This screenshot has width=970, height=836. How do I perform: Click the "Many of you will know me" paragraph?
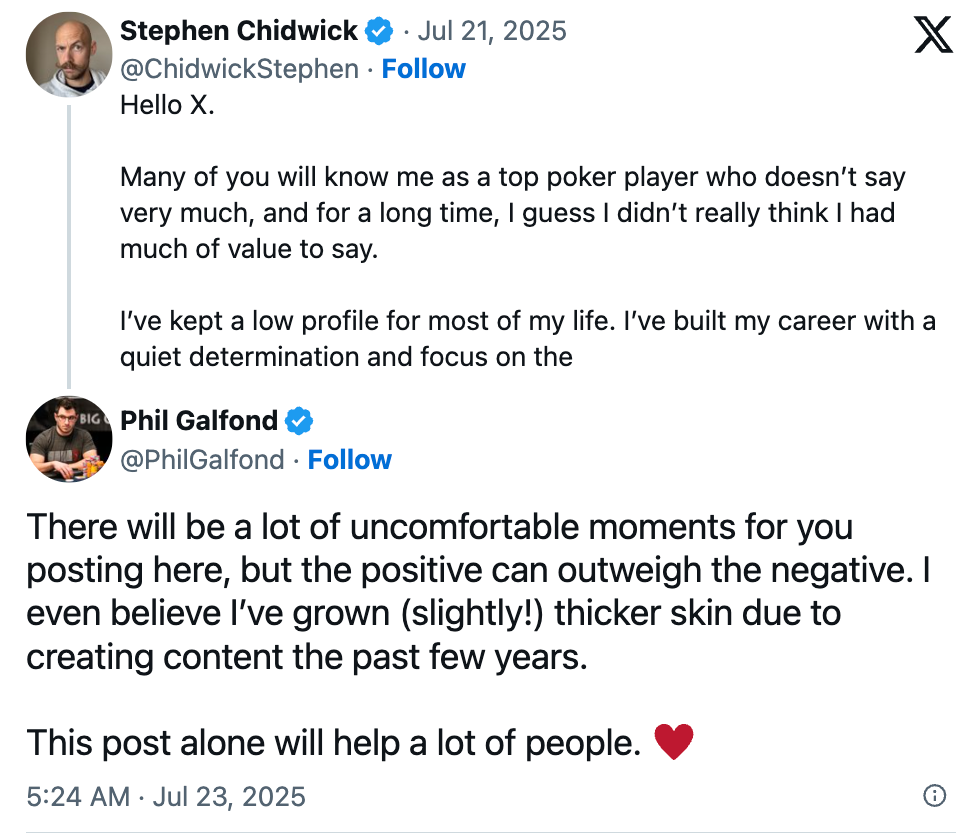click(512, 213)
